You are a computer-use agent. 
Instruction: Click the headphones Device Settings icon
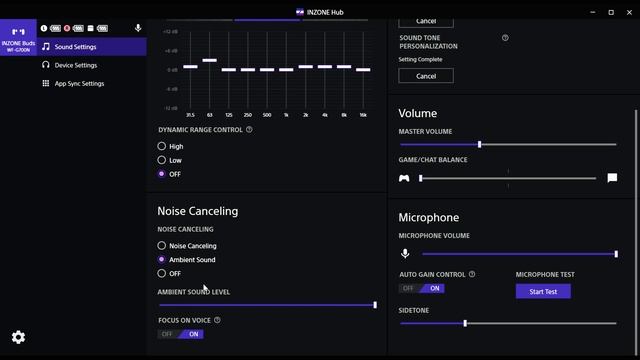[x=46, y=65]
